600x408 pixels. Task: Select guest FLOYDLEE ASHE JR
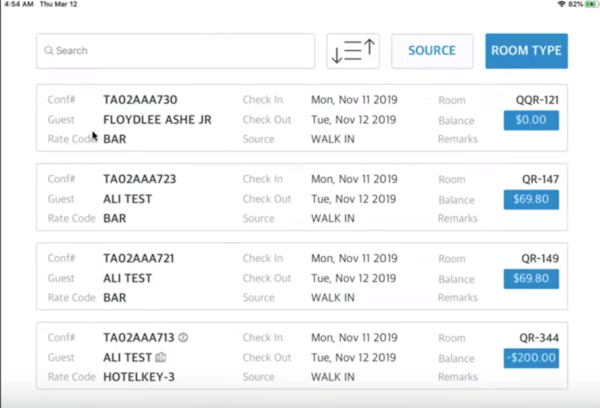coord(157,120)
